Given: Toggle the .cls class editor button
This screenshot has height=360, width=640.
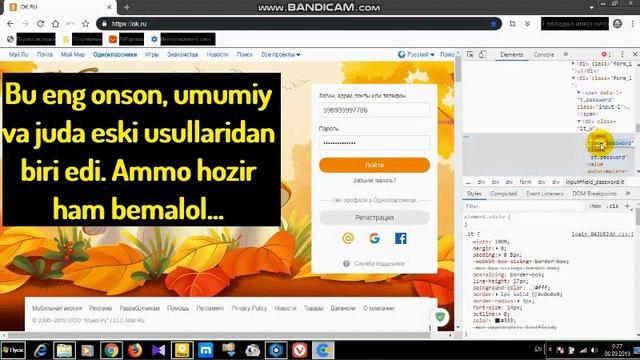Looking at the screenshot, I should click(x=613, y=206).
